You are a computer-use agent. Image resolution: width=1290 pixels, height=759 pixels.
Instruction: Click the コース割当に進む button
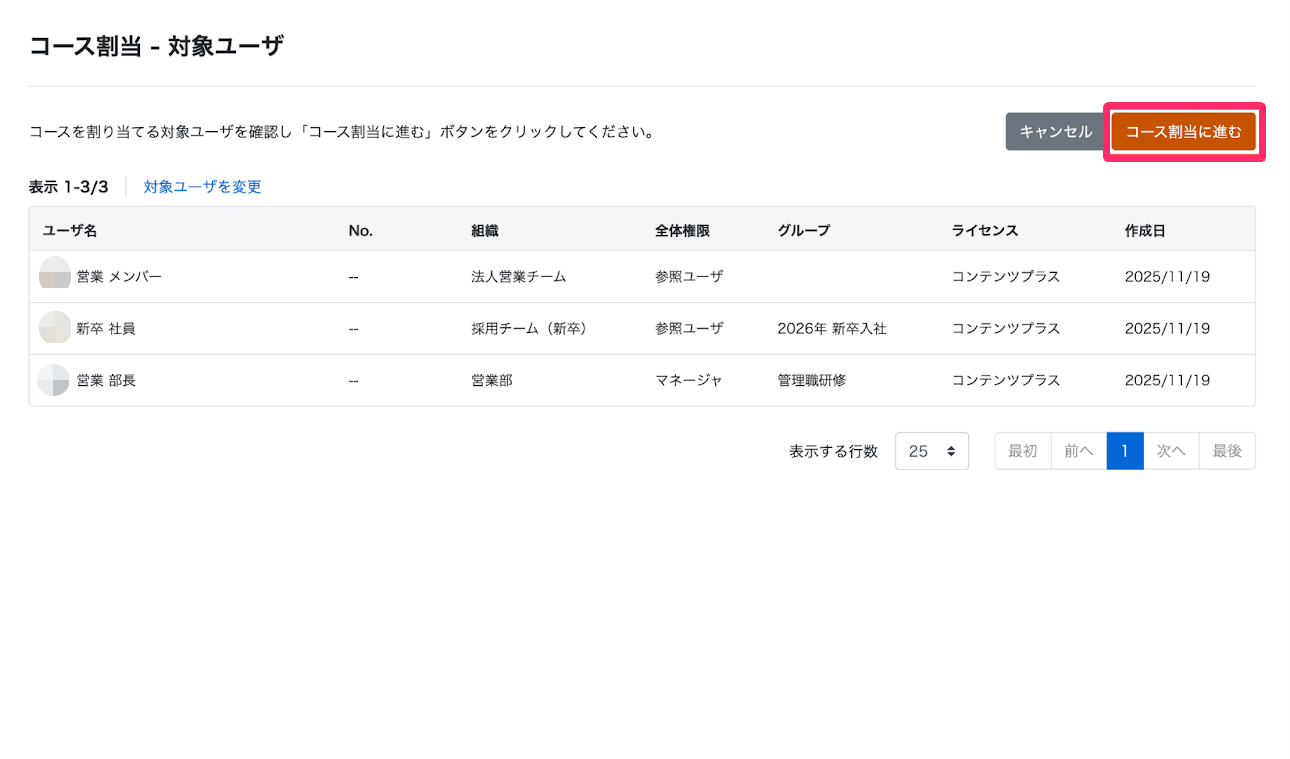click(x=1183, y=132)
